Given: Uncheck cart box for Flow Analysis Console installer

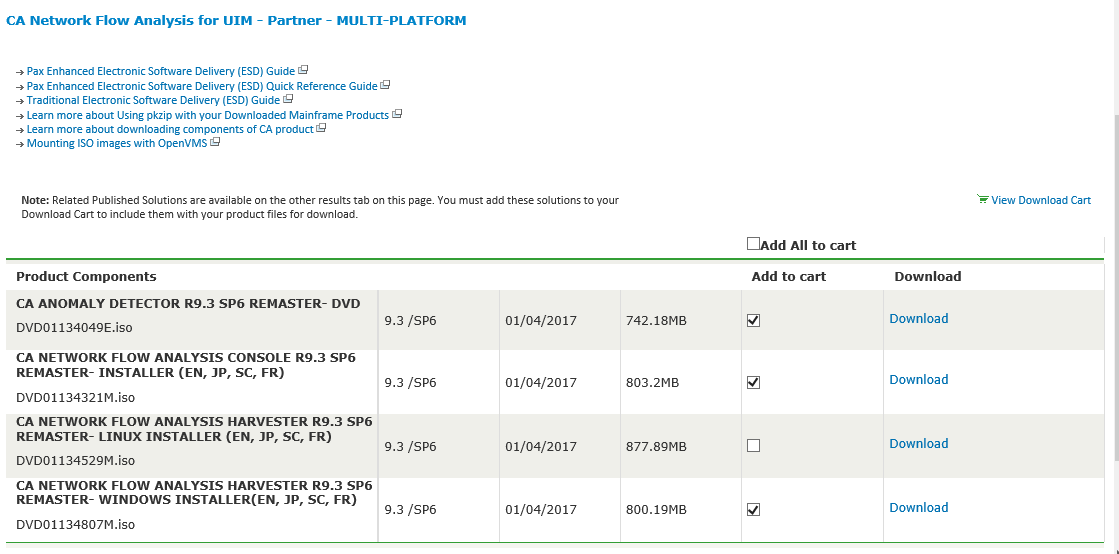Looking at the screenshot, I should click(x=753, y=382).
